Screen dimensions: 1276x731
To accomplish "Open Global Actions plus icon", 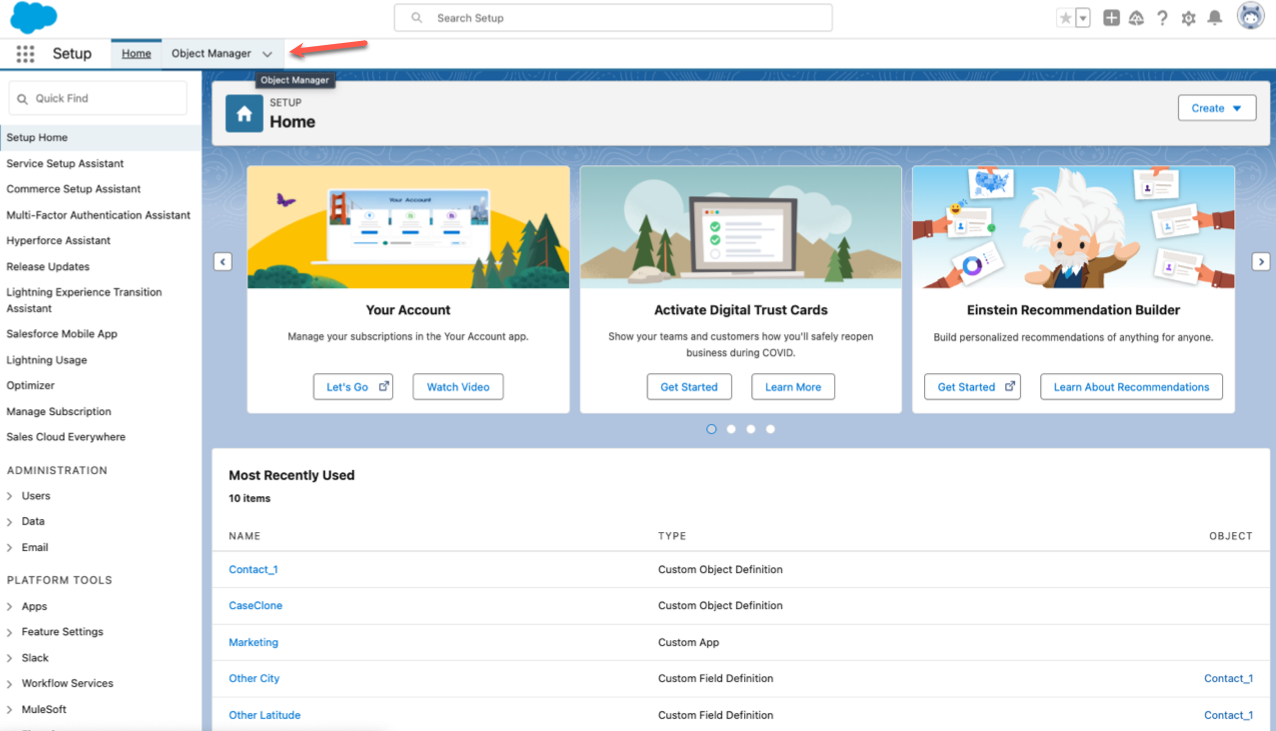I will click(1111, 18).
